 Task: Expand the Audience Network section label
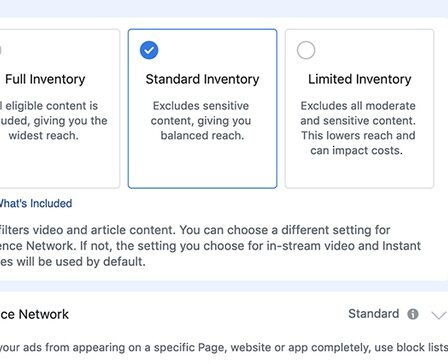34,314
